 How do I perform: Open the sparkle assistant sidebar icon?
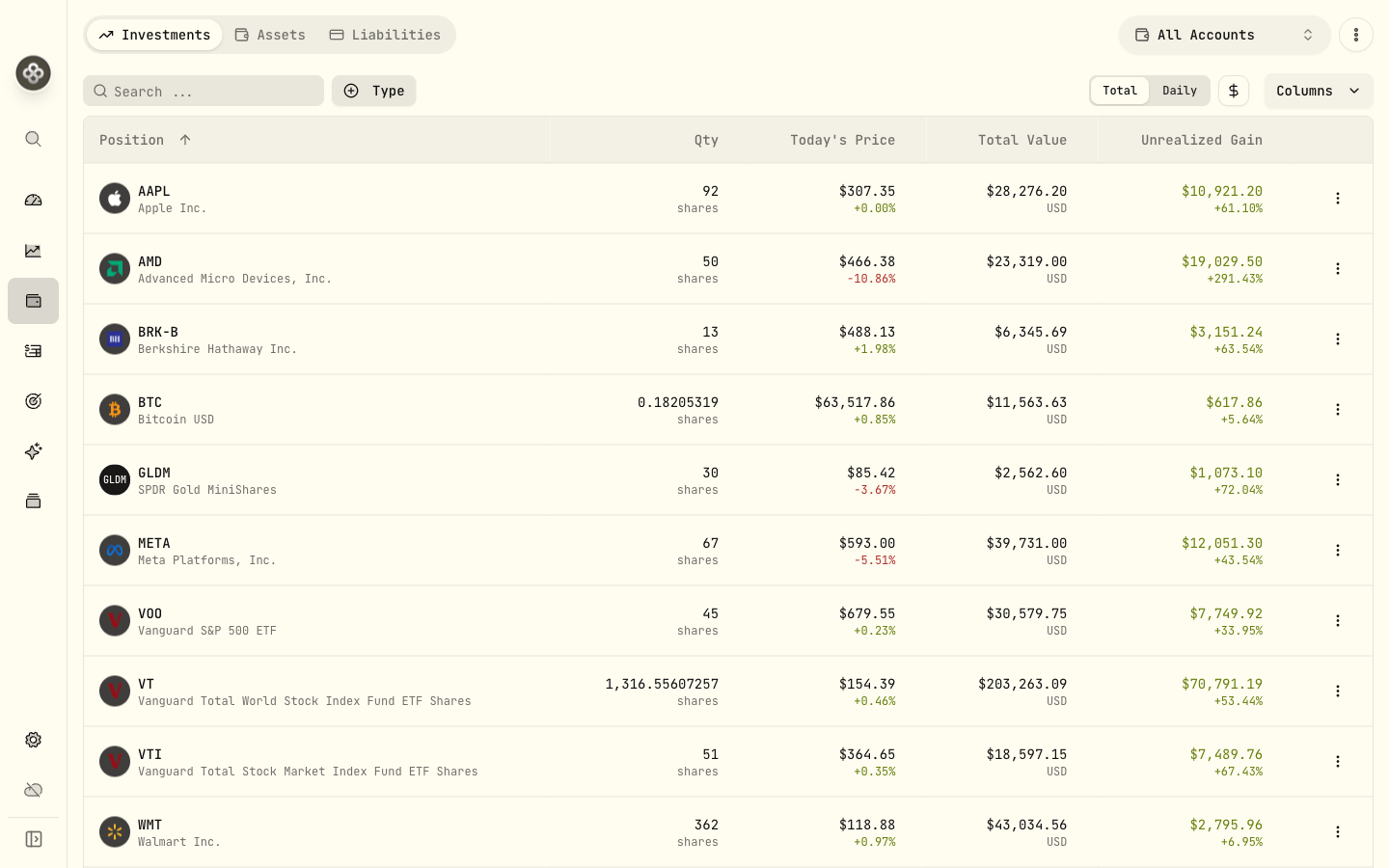tap(33, 451)
